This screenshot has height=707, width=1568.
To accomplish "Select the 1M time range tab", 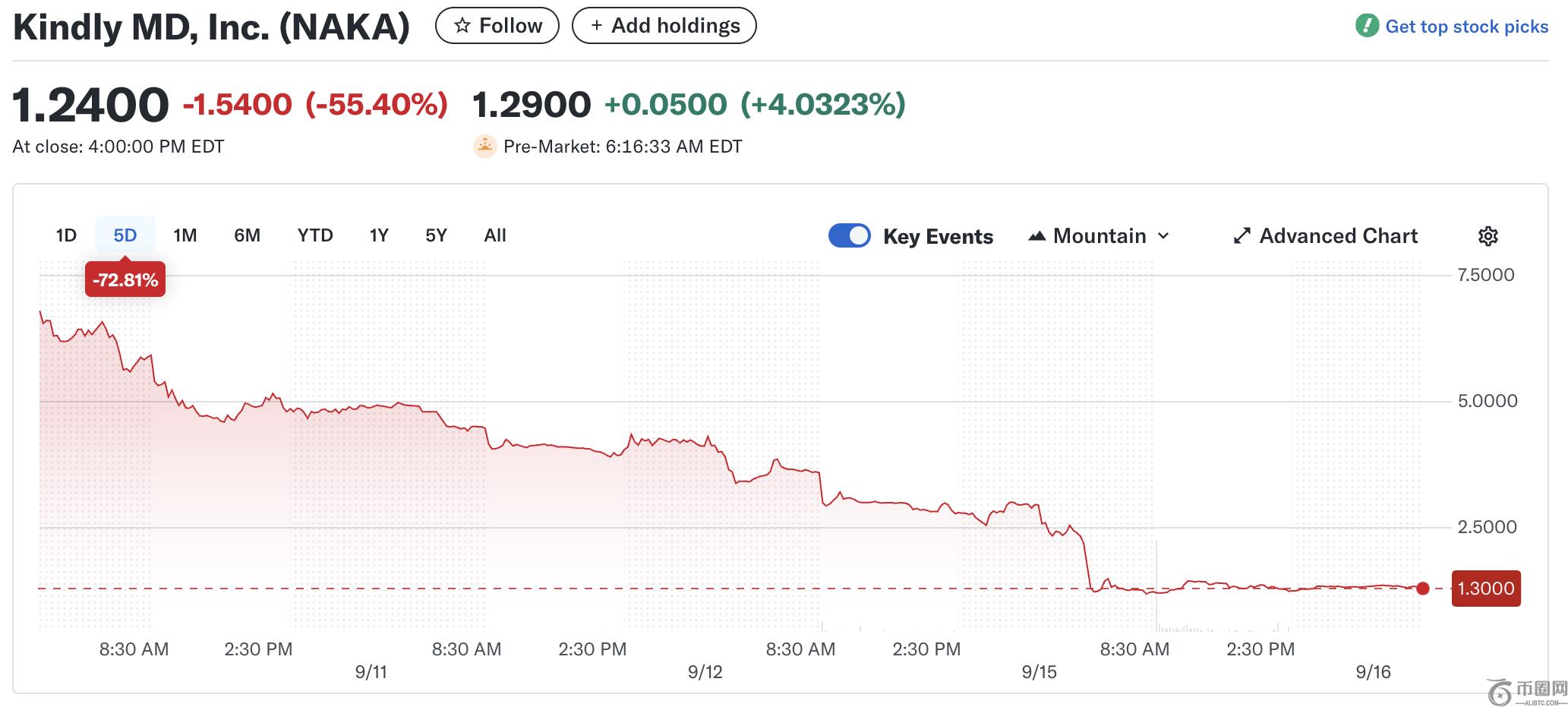I will pyautogui.click(x=185, y=235).
